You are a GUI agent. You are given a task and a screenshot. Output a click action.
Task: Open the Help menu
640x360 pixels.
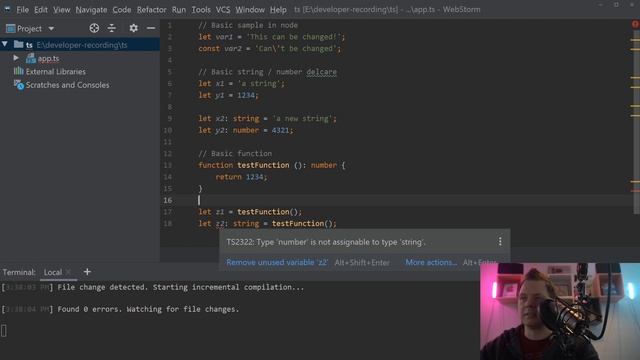[x=278, y=9]
